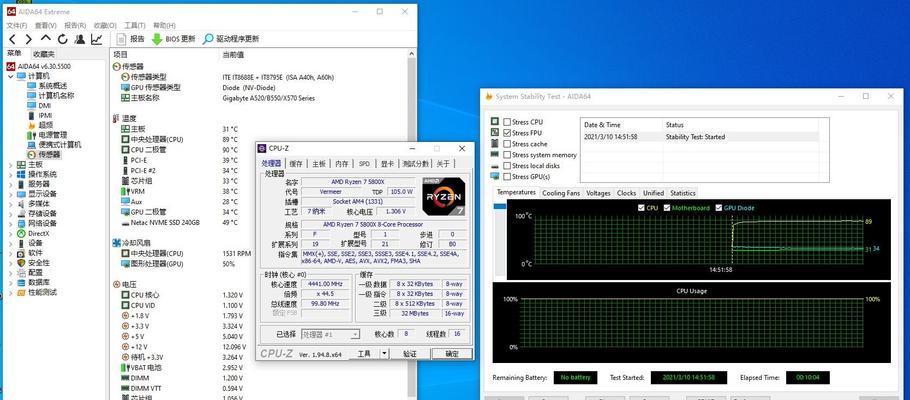
Task: Switch to CPU-Z 内存 tab
Action: [342, 164]
